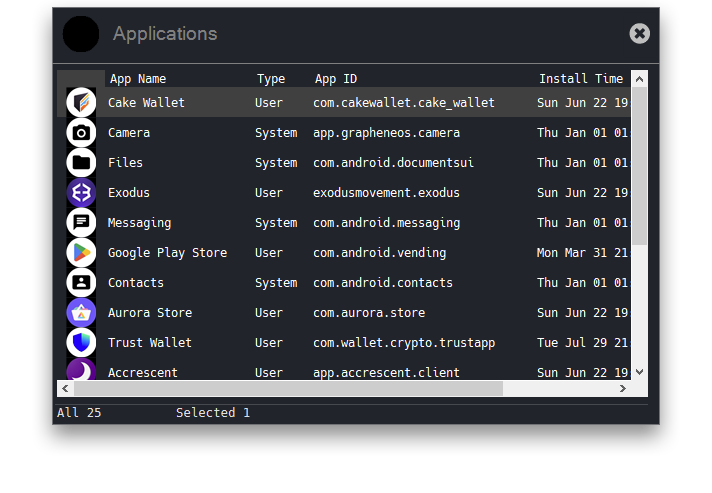Click the Accrescent moon icon

pos(81,369)
